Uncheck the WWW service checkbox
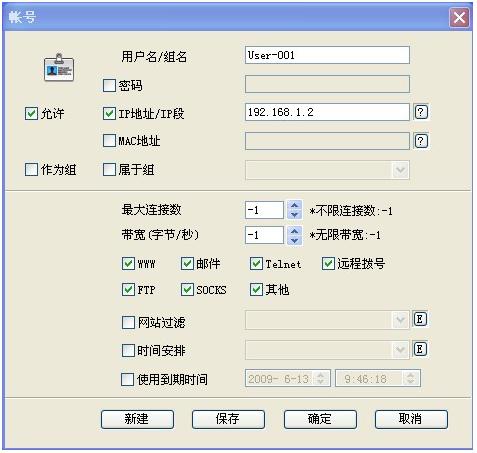Screen dimensions: 477x453 (x=128, y=264)
